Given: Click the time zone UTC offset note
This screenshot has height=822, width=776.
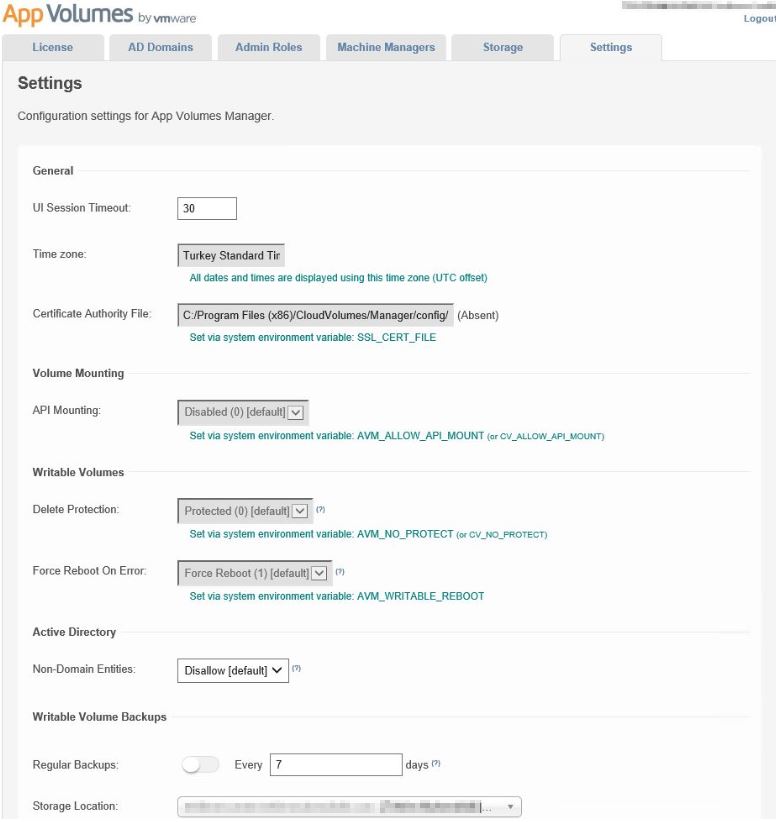Looking at the screenshot, I should 338,277.
